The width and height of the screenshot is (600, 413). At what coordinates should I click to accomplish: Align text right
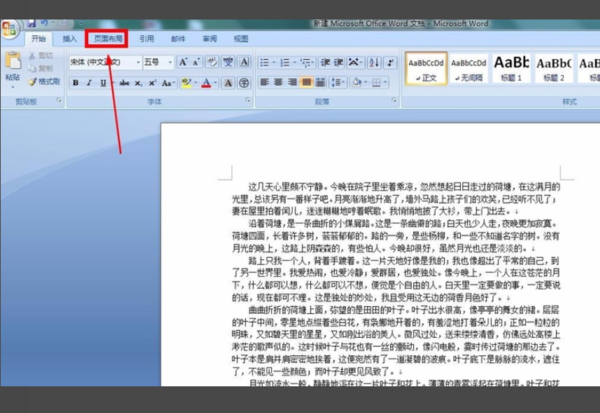tap(292, 82)
